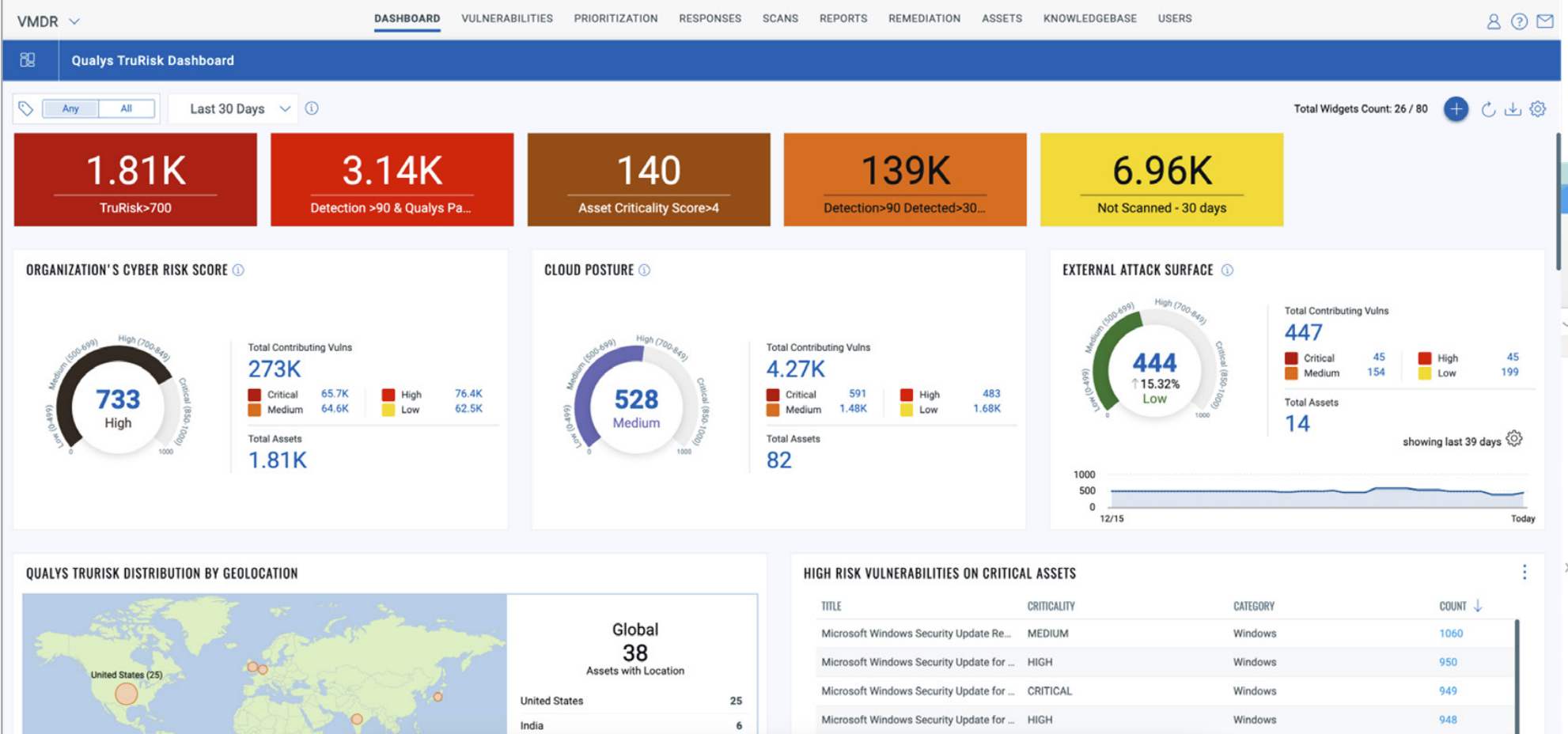Add a new widget with plus button

coord(1456,109)
